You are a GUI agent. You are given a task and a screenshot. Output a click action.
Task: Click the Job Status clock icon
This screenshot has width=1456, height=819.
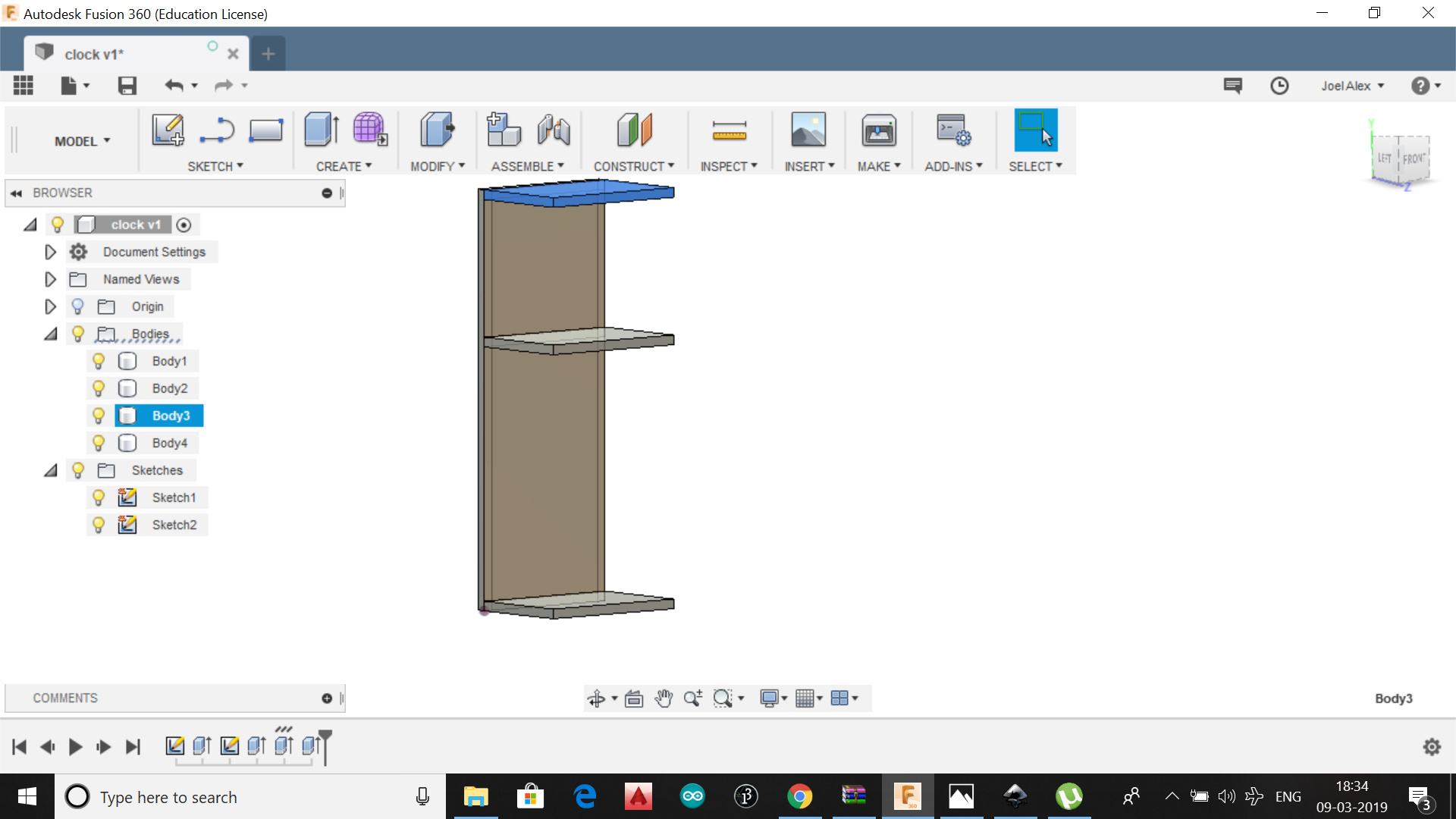[x=1279, y=86]
